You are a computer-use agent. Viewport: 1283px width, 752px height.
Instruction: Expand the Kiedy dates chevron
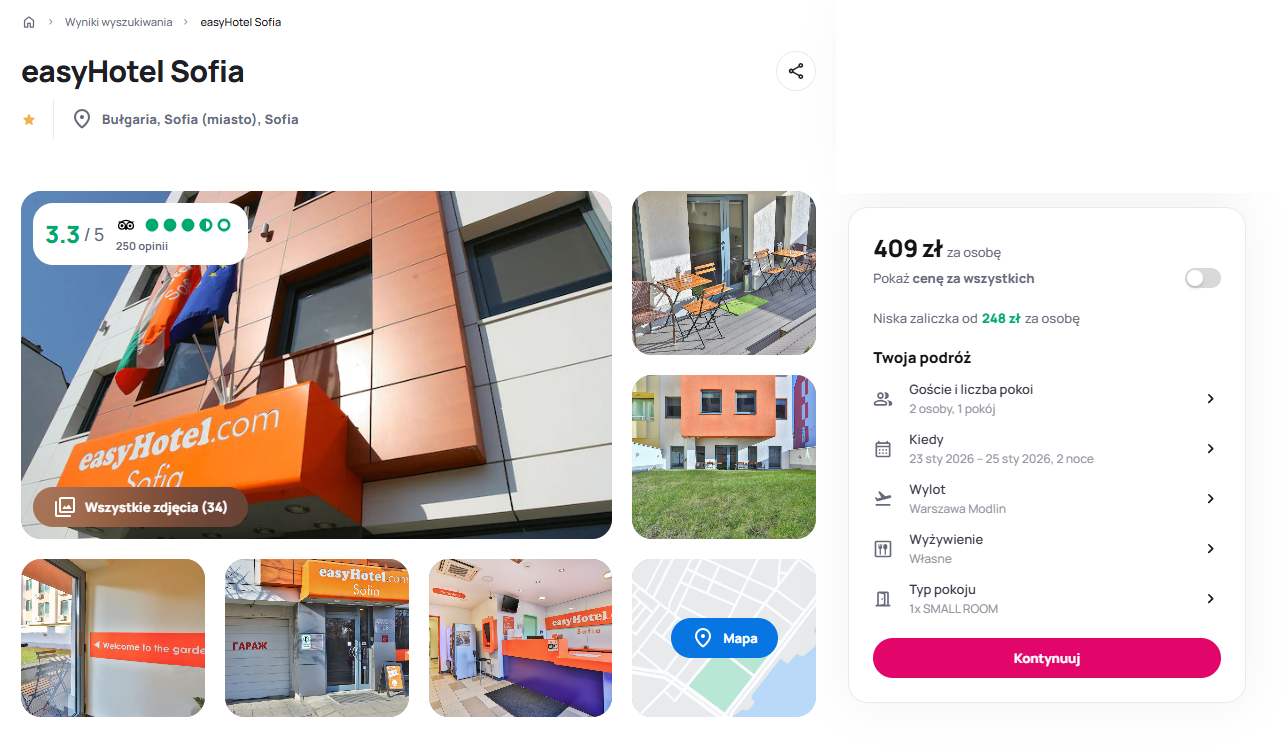point(1210,449)
